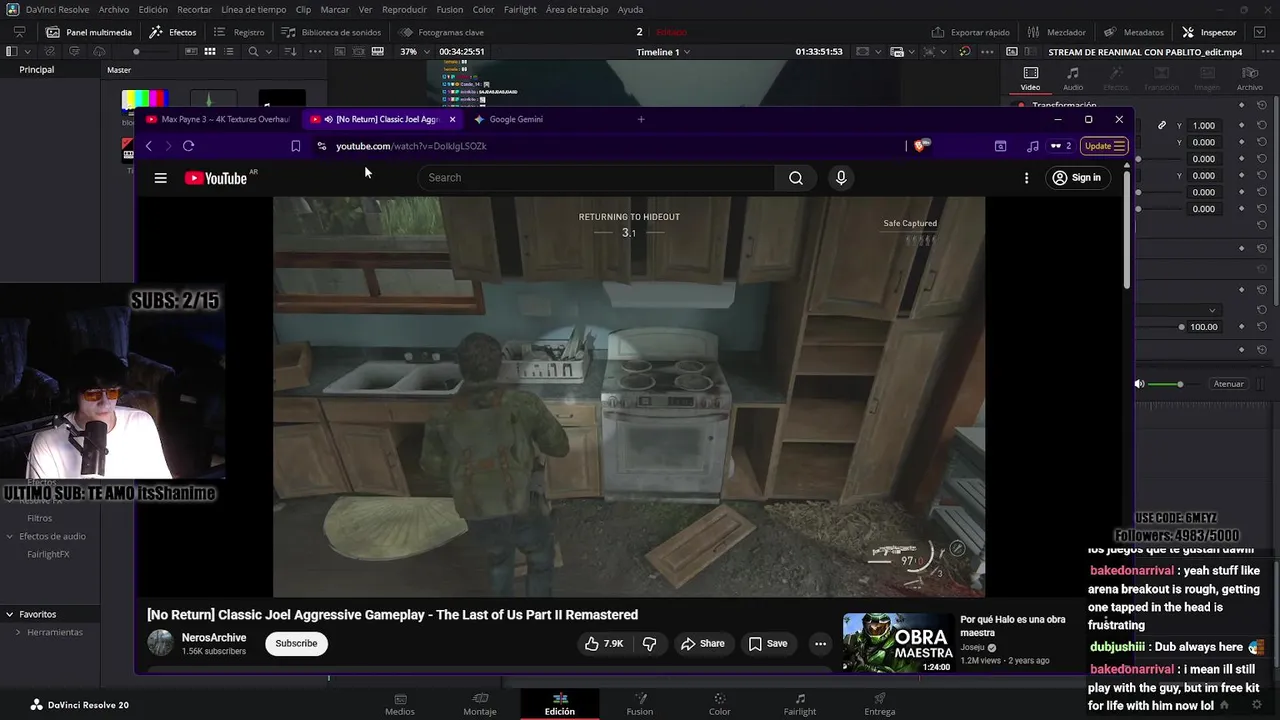This screenshot has width=1280, height=720.
Task: Like the video with 7.9K likes
Action: coord(604,644)
